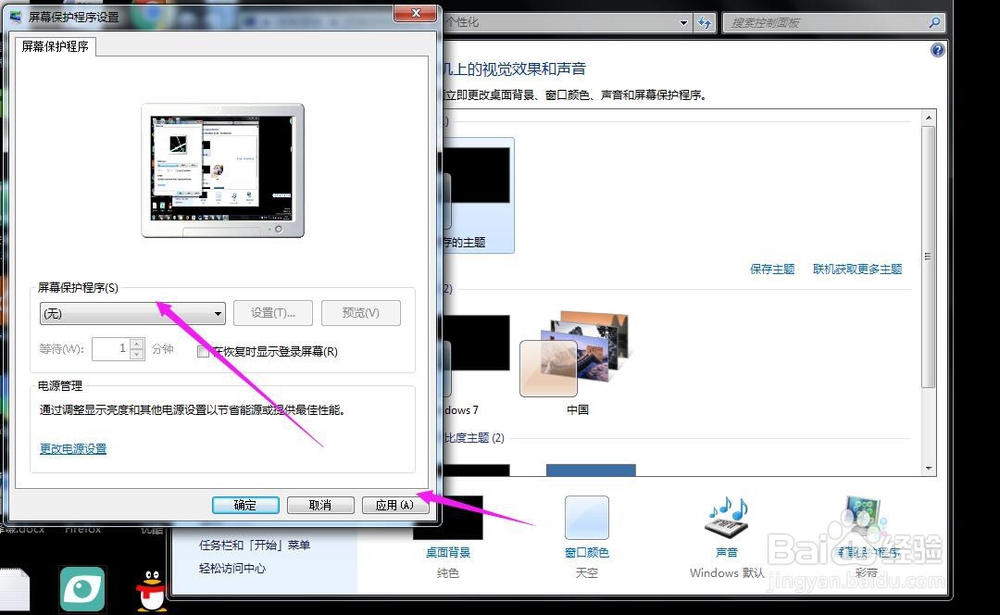
Task: Open 任务栏和「开始」菜单 link
Action: click(254, 545)
